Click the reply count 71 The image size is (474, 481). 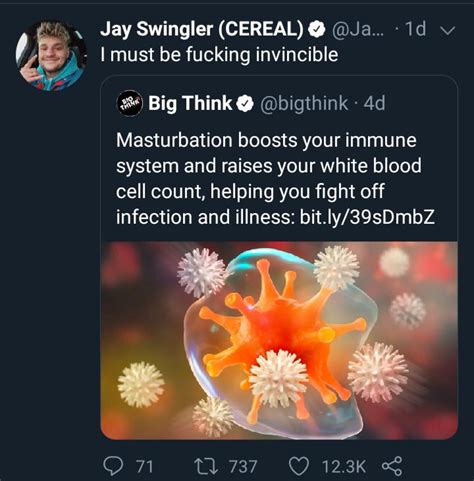145,466
